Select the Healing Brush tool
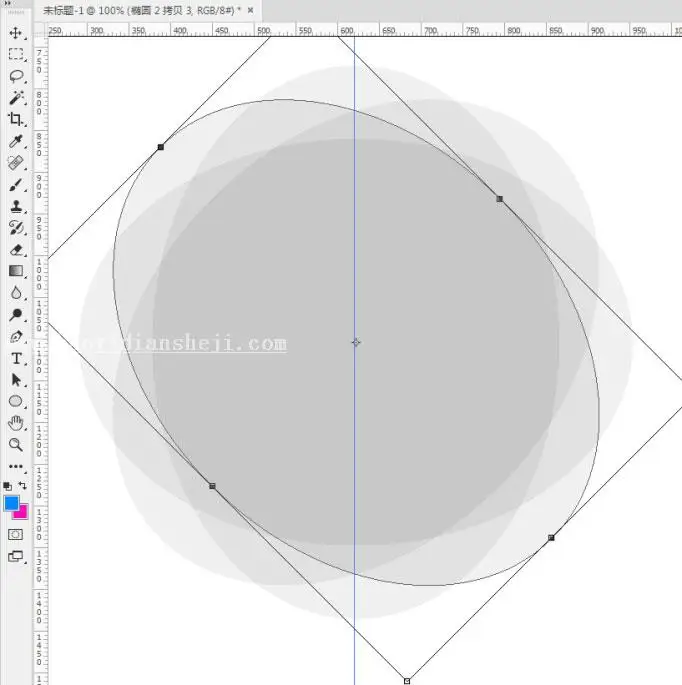The image size is (682, 685). click(x=16, y=163)
